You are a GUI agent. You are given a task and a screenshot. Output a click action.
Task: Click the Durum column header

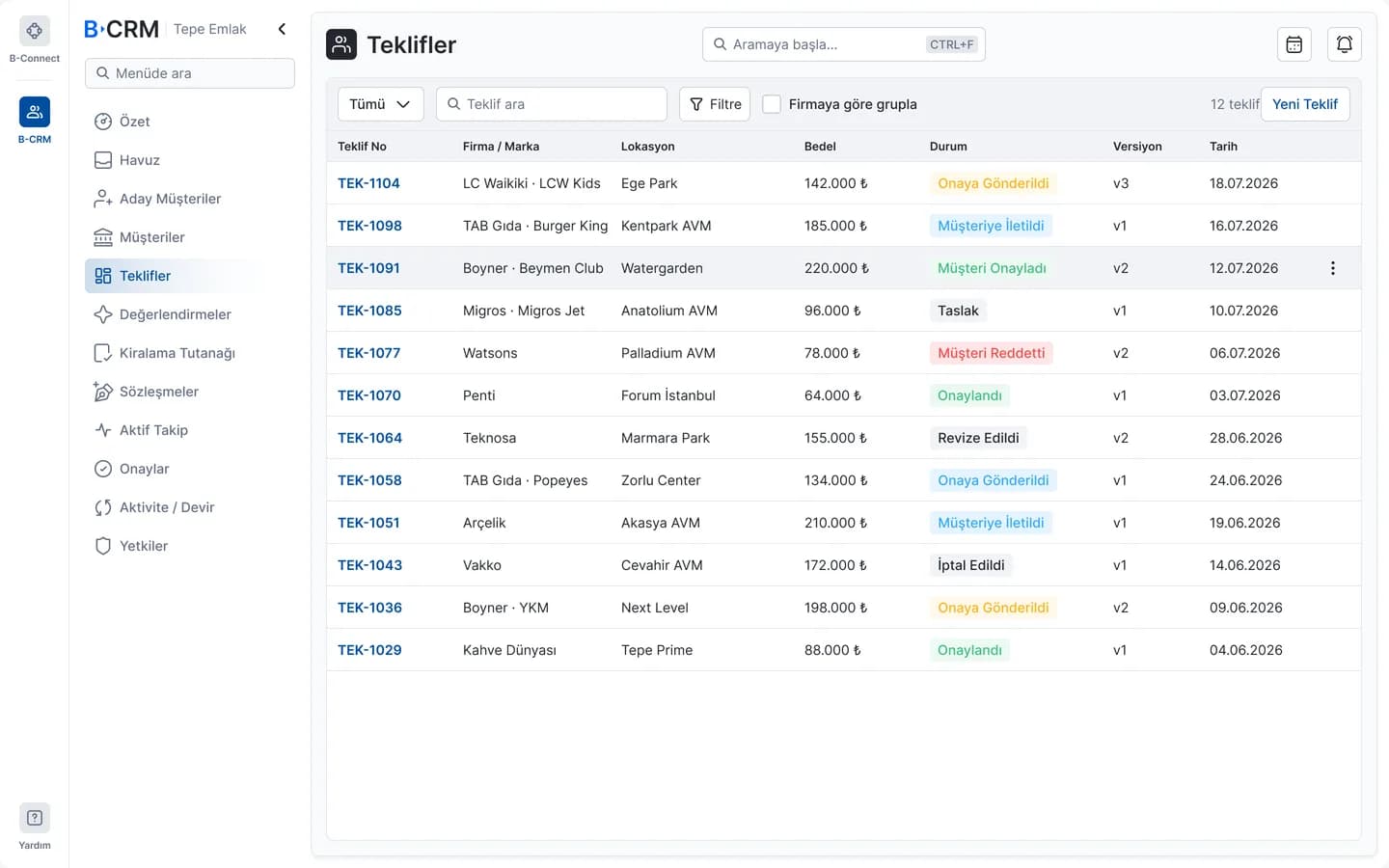pos(948,147)
